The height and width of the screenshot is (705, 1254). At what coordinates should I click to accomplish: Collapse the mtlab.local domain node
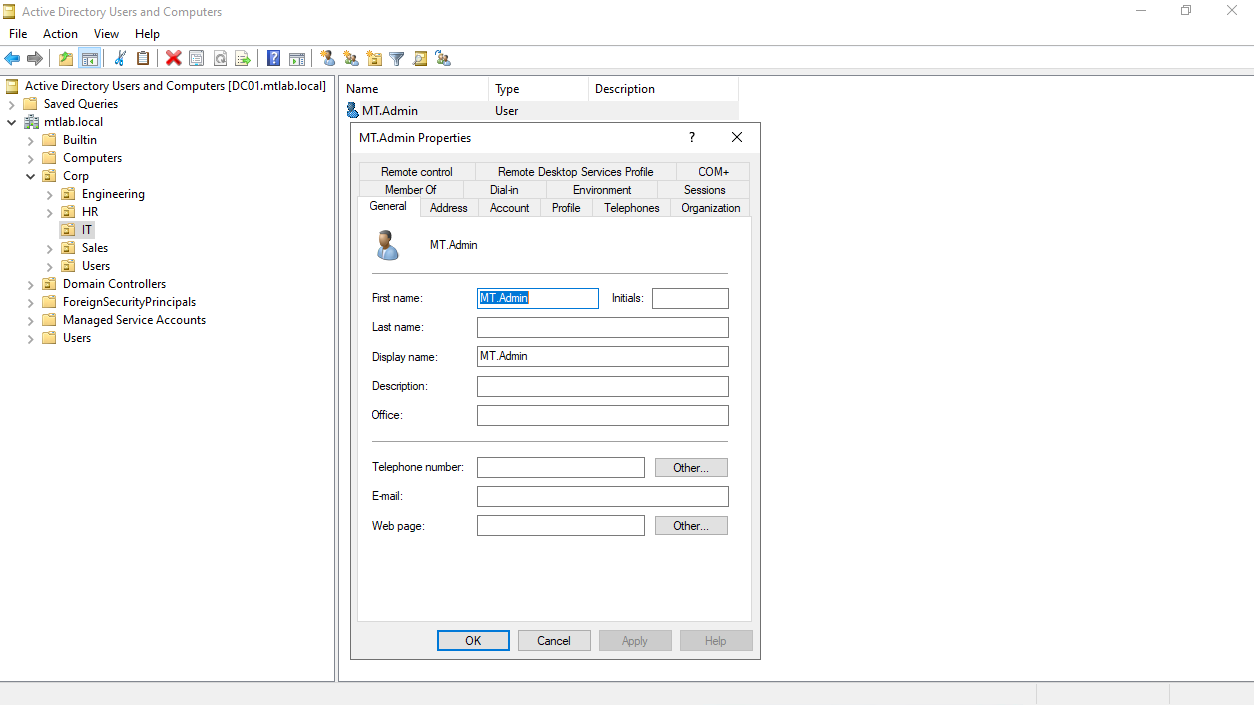click(x=11, y=122)
